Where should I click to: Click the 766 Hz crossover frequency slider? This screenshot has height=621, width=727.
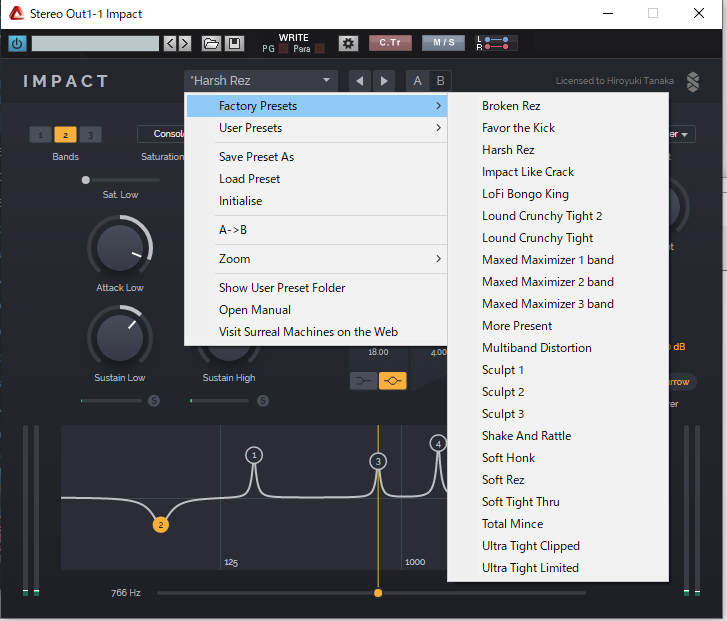(371, 593)
